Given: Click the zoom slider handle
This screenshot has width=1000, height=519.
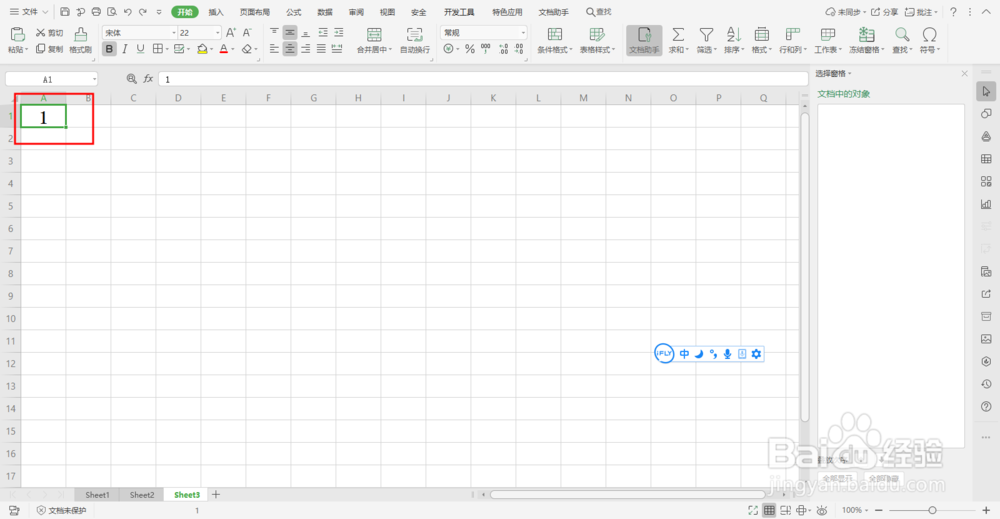Looking at the screenshot, I should click(x=932, y=510).
